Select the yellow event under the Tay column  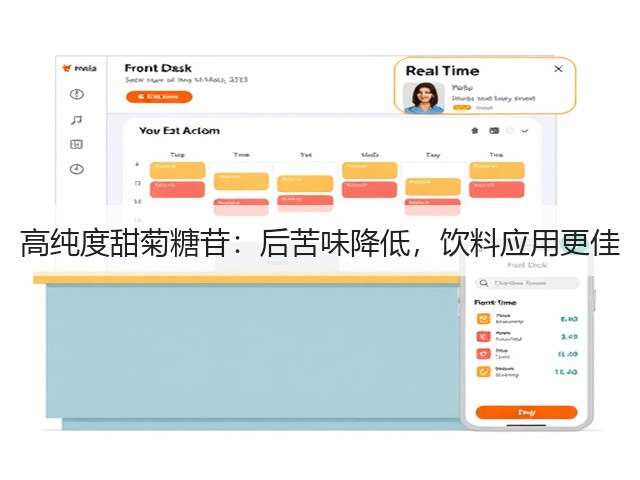[433, 187]
